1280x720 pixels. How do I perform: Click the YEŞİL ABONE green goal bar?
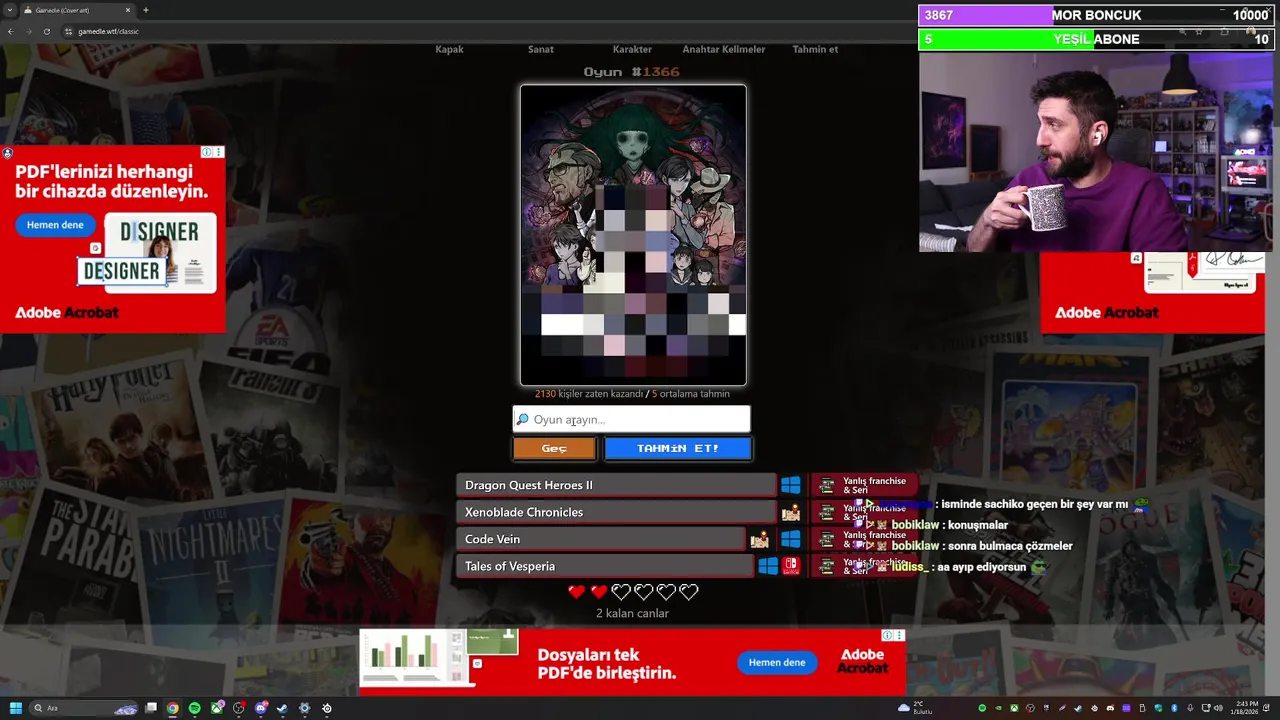tap(1096, 39)
